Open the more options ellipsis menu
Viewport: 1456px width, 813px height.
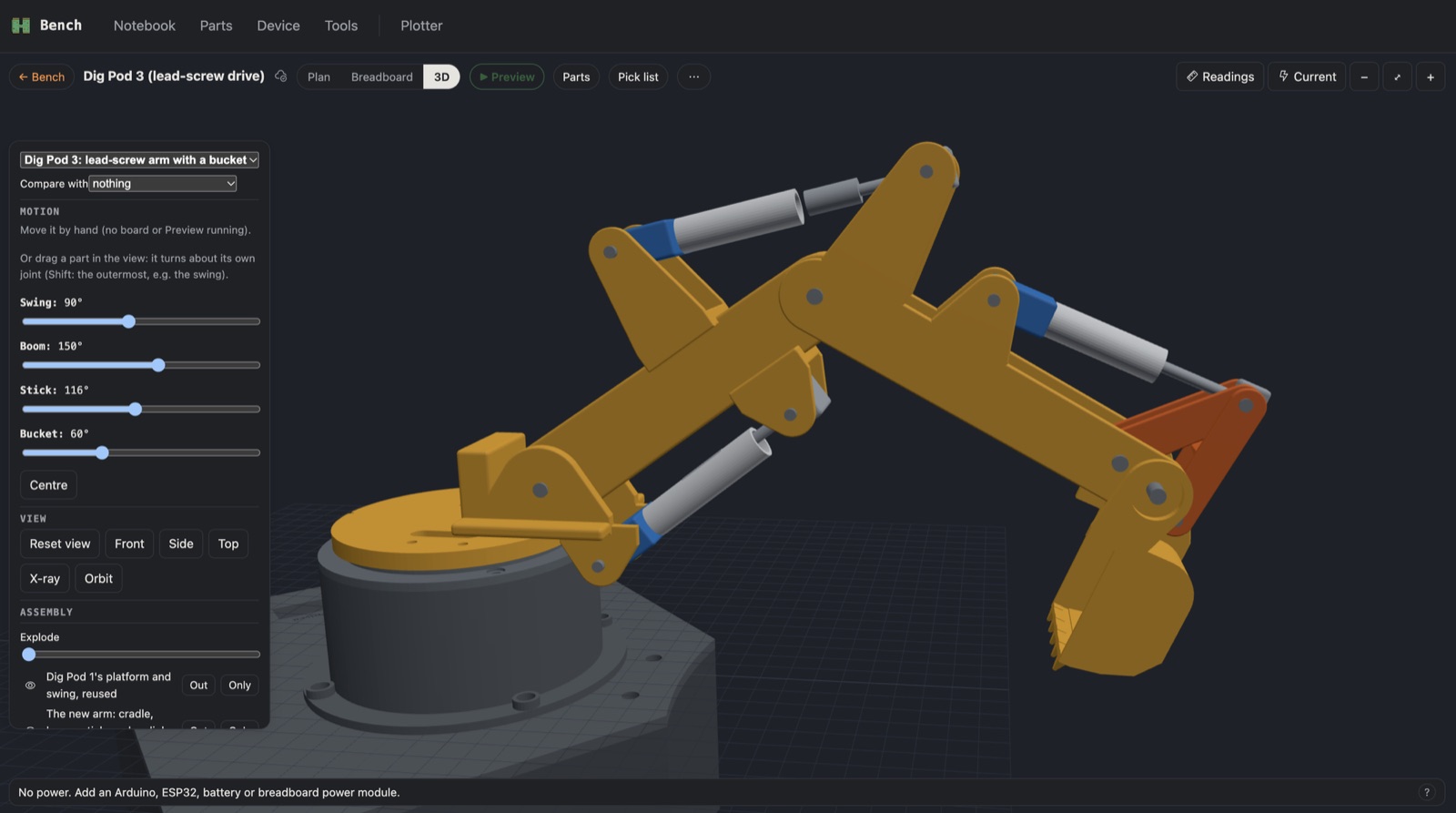tap(693, 76)
